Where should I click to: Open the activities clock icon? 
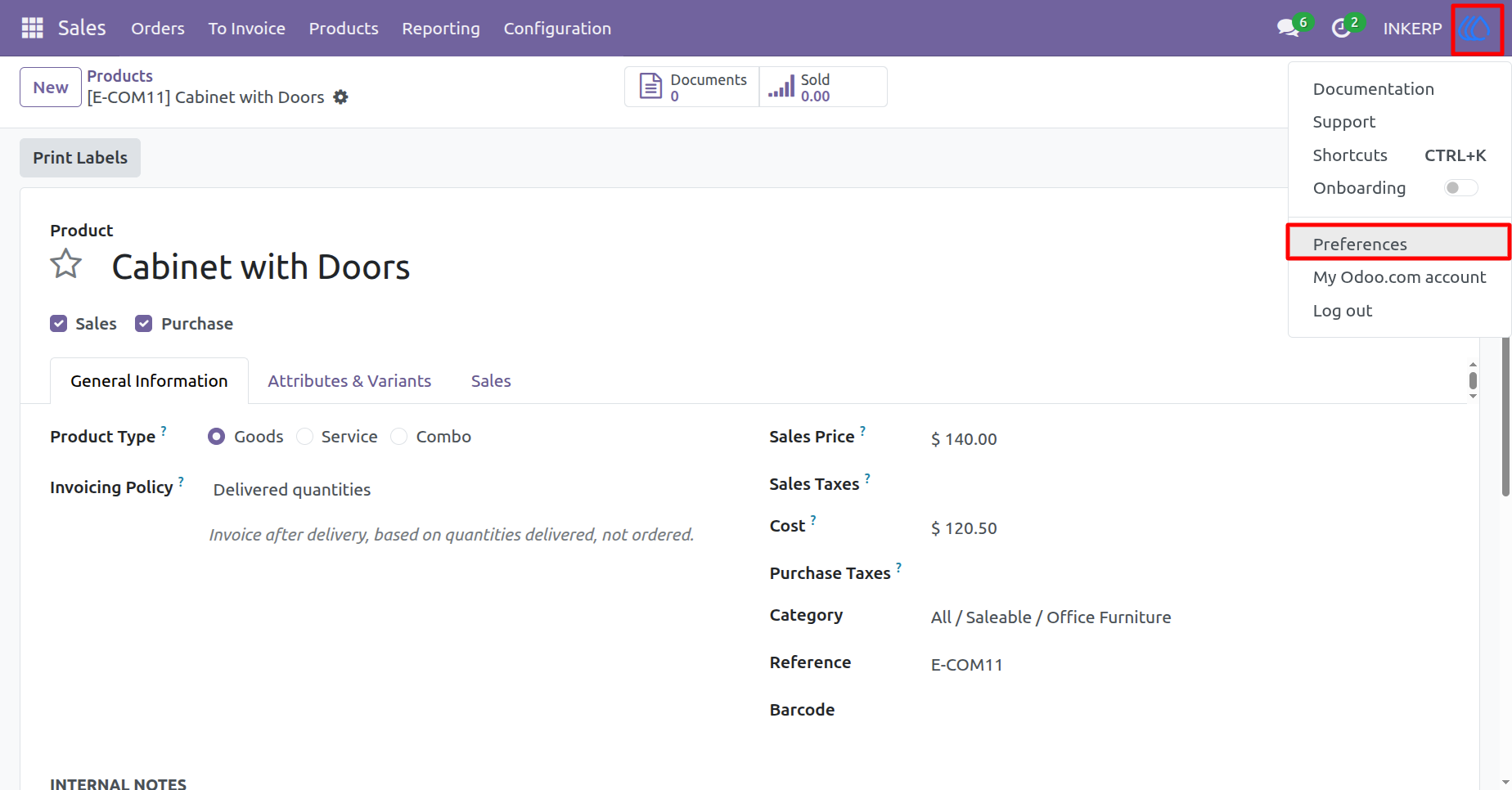[1340, 29]
